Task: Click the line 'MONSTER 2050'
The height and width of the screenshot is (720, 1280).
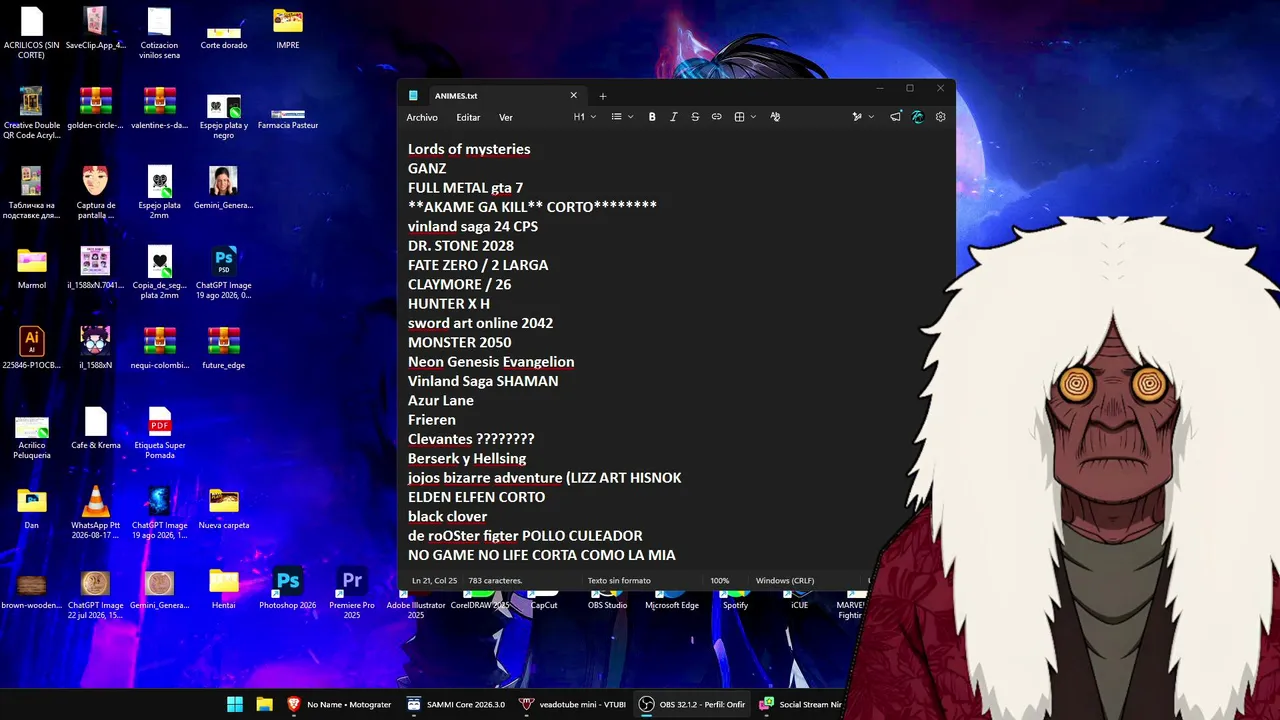Action: click(460, 343)
